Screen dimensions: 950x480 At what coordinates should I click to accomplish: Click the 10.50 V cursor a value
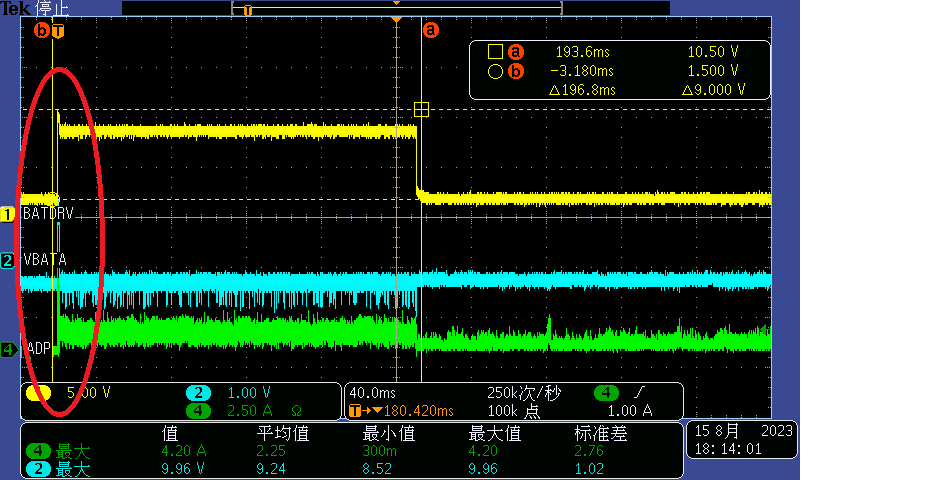point(713,52)
